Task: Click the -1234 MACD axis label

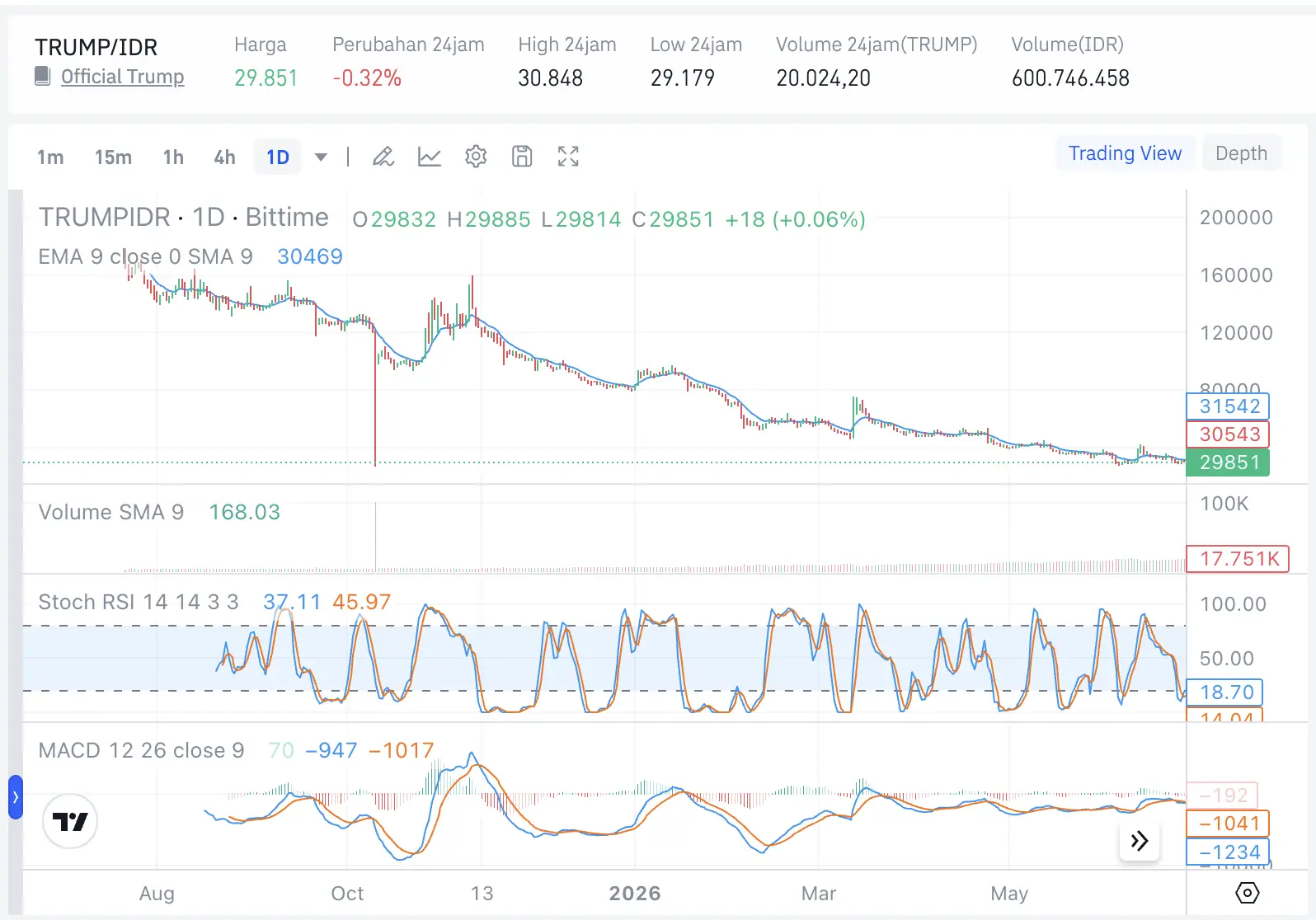Action: [x=1228, y=852]
